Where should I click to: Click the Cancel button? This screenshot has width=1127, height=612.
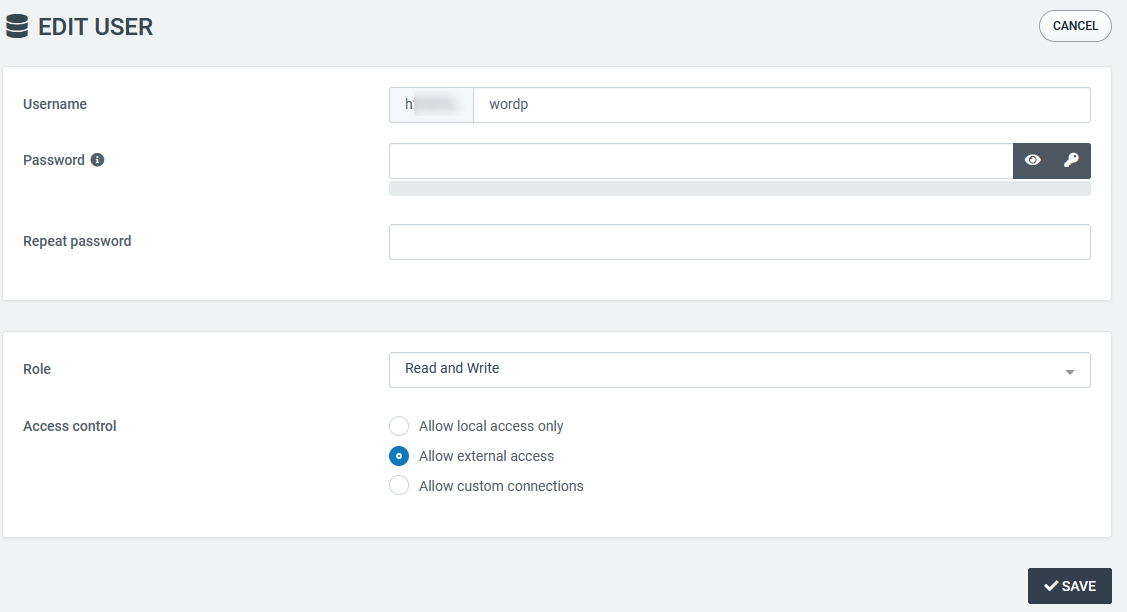point(1075,26)
